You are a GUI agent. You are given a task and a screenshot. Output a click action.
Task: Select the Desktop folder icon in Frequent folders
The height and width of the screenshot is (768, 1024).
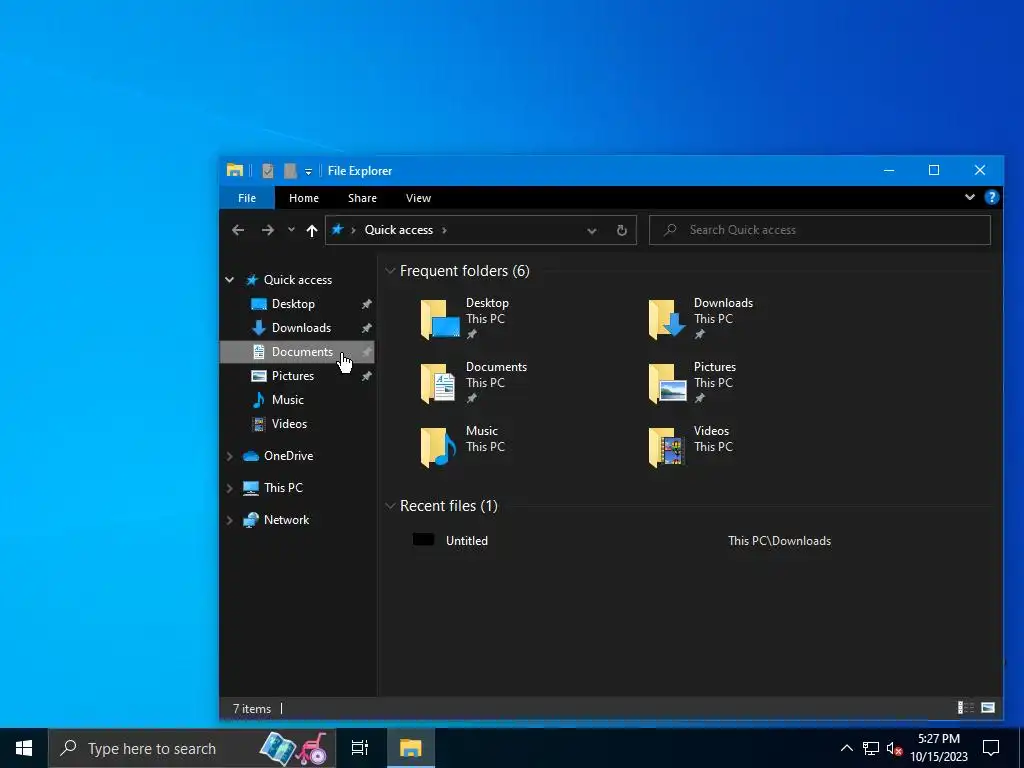pos(440,319)
